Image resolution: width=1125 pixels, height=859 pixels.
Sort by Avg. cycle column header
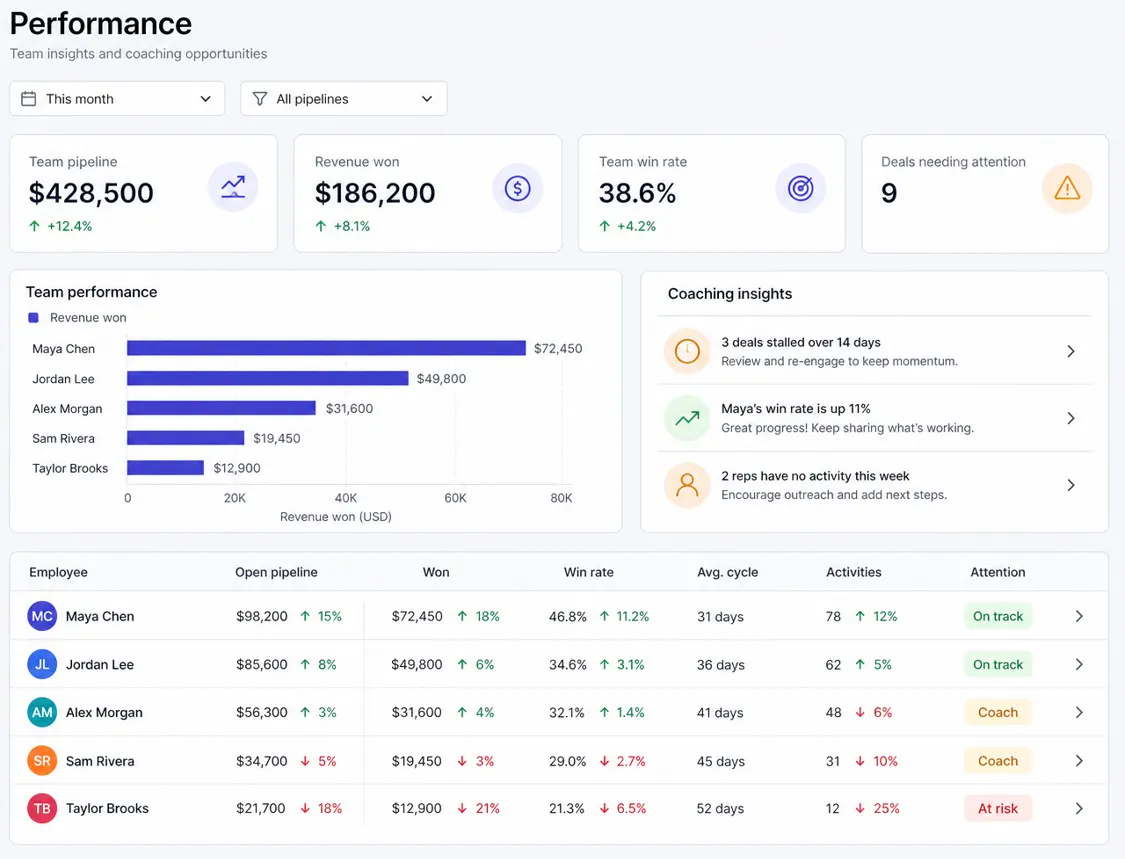pos(728,572)
